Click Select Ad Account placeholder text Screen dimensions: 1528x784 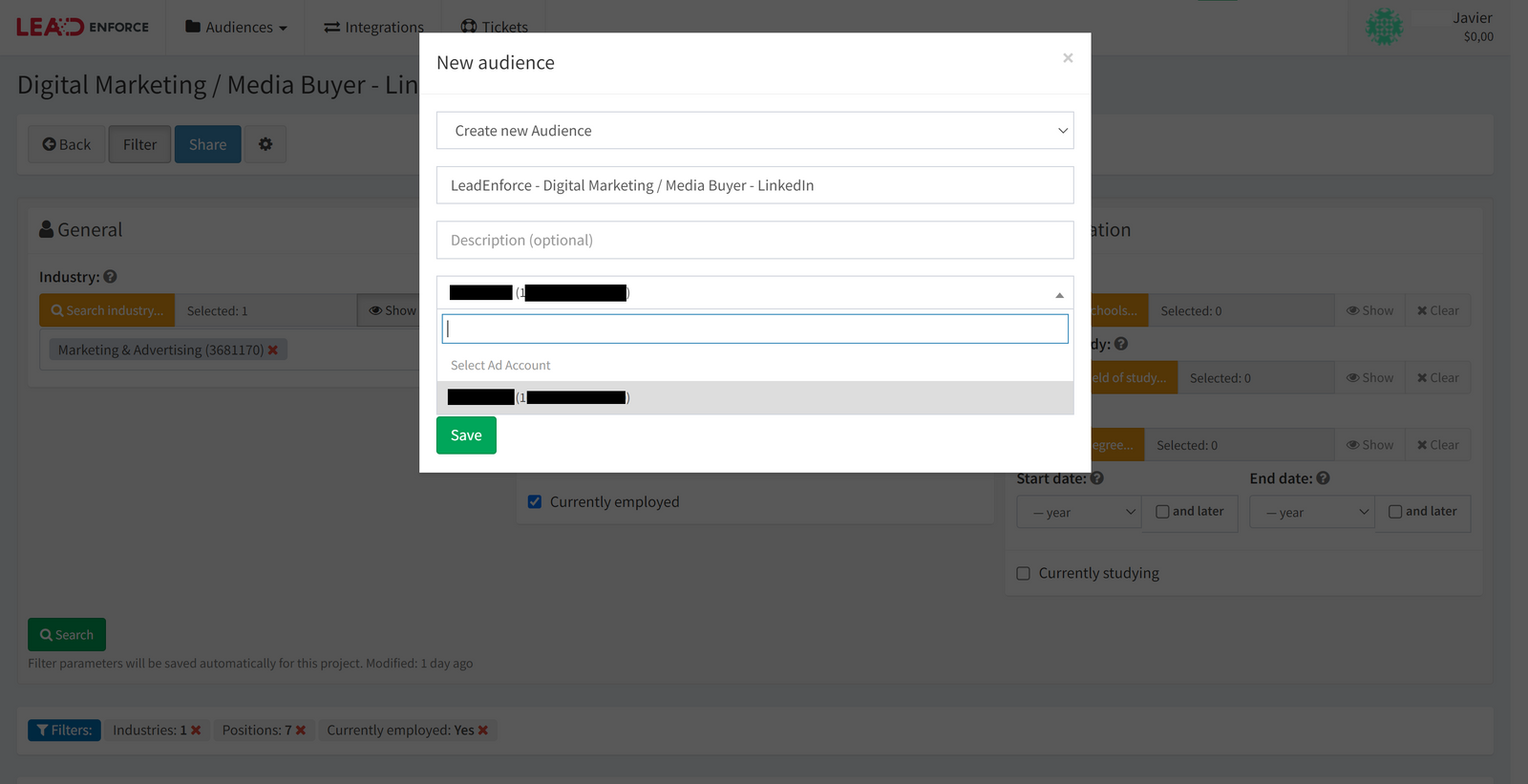pyautogui.click(x=500, y=365)
